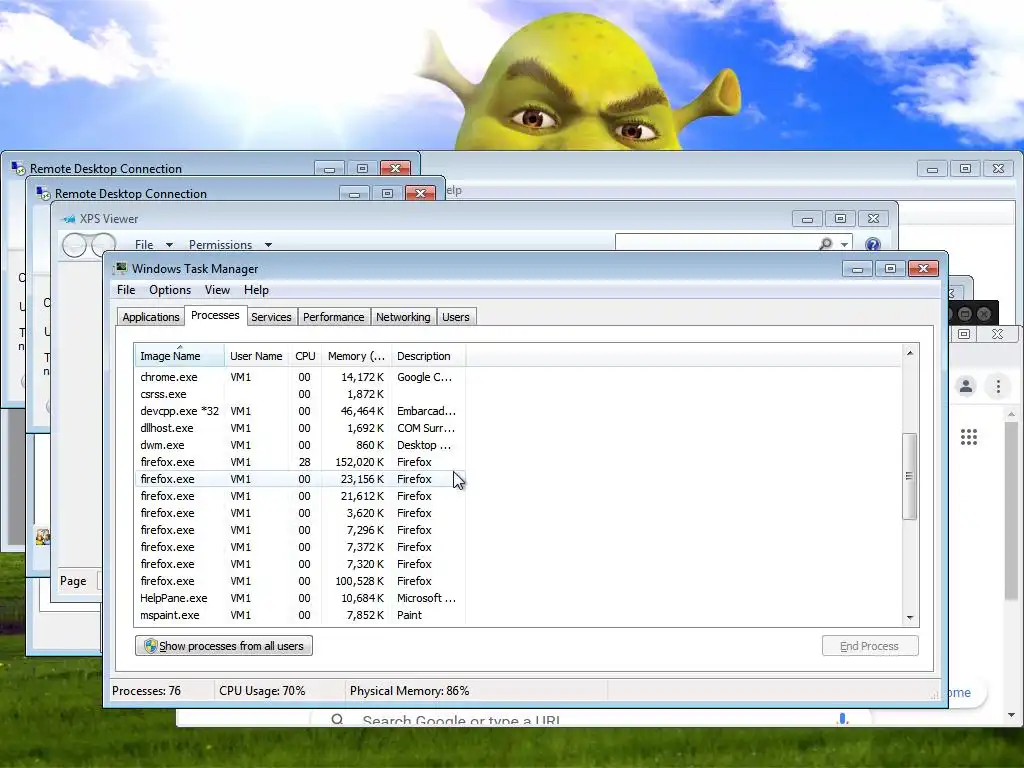This screenshot has height=768, width=1024.
Task: Open the Help menu in Task Manager
Action: 257,290
